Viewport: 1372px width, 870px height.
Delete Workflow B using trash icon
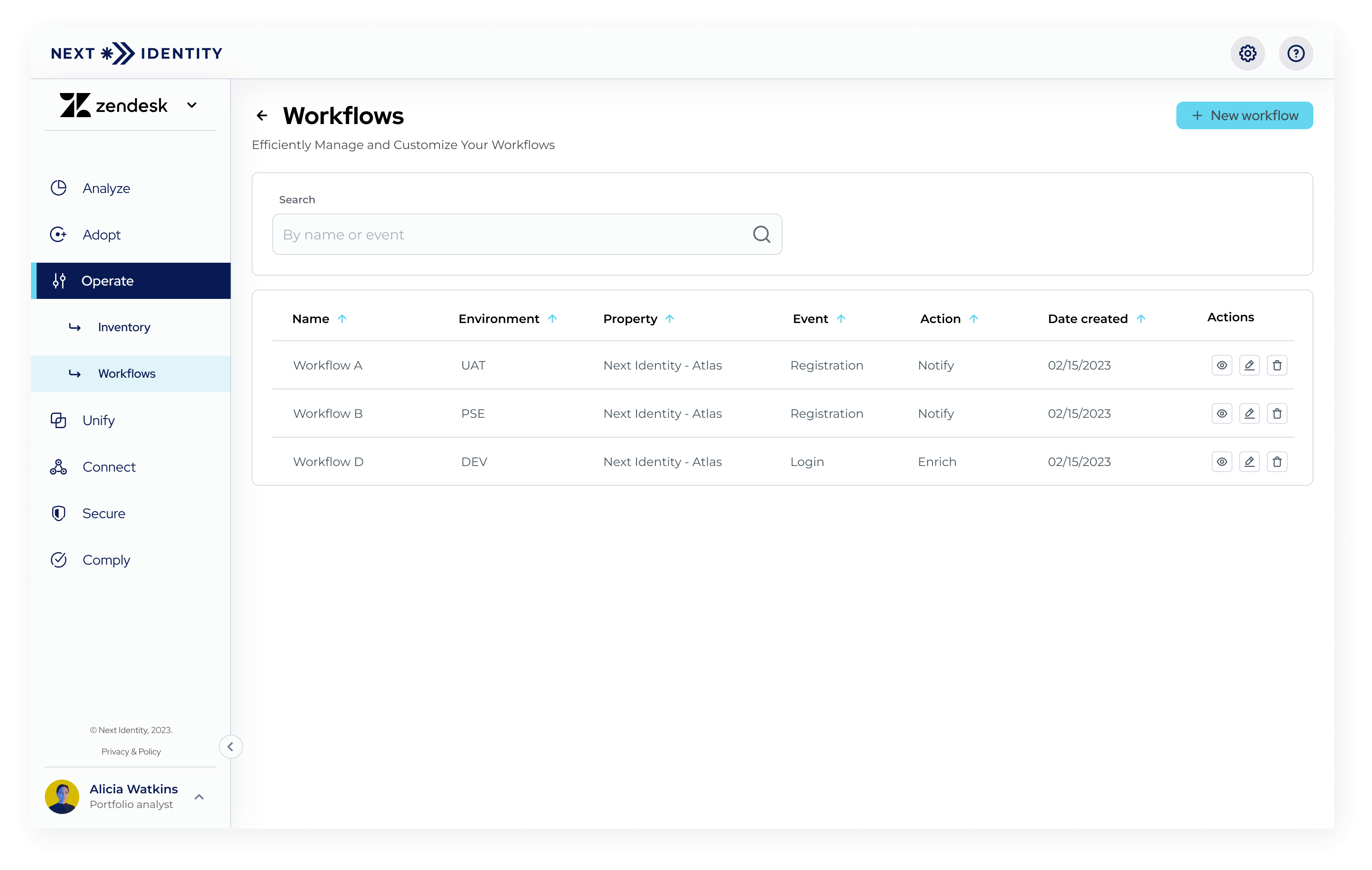coord(1277,414)
